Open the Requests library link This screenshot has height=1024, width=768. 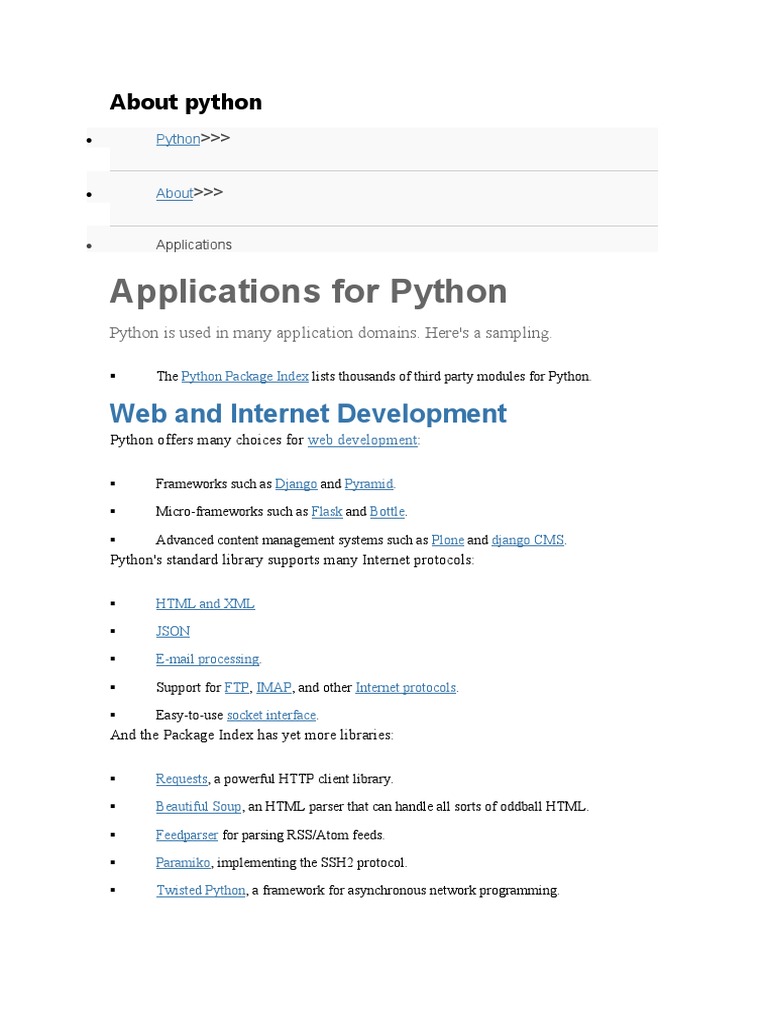181,779
